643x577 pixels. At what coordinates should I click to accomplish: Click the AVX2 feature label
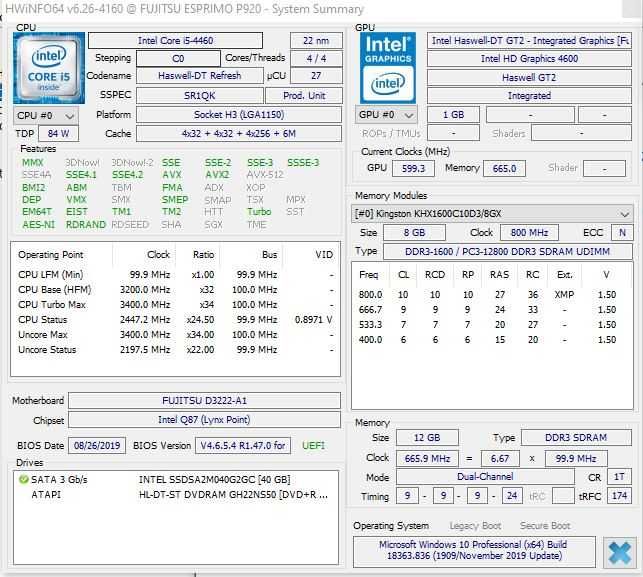pyautogui.click(x=217, y=175)
